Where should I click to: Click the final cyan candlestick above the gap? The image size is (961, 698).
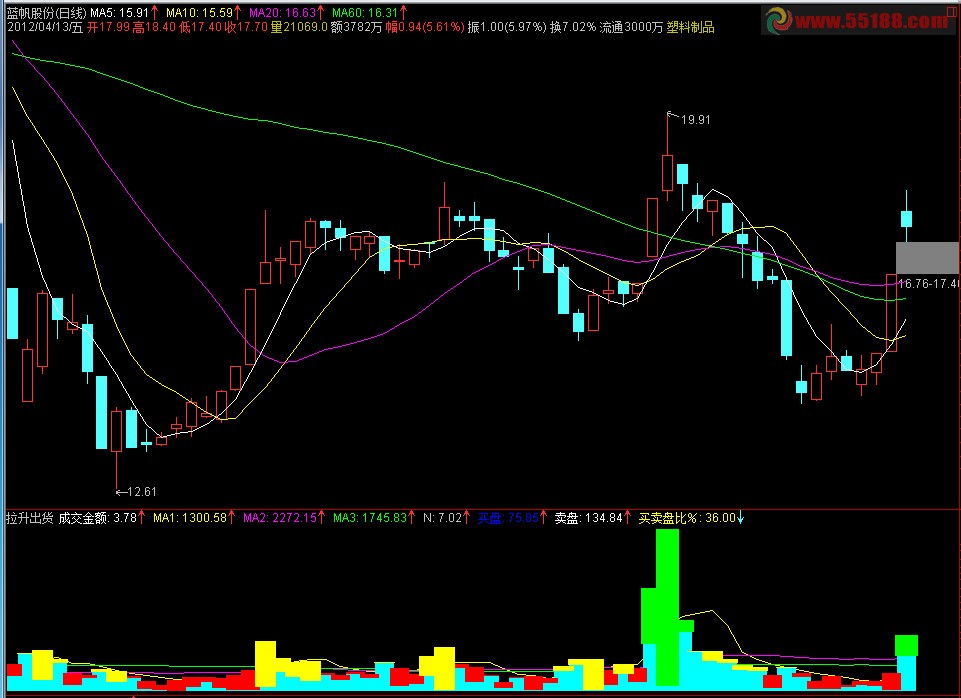pyautogui.click(x=906, y=219)
